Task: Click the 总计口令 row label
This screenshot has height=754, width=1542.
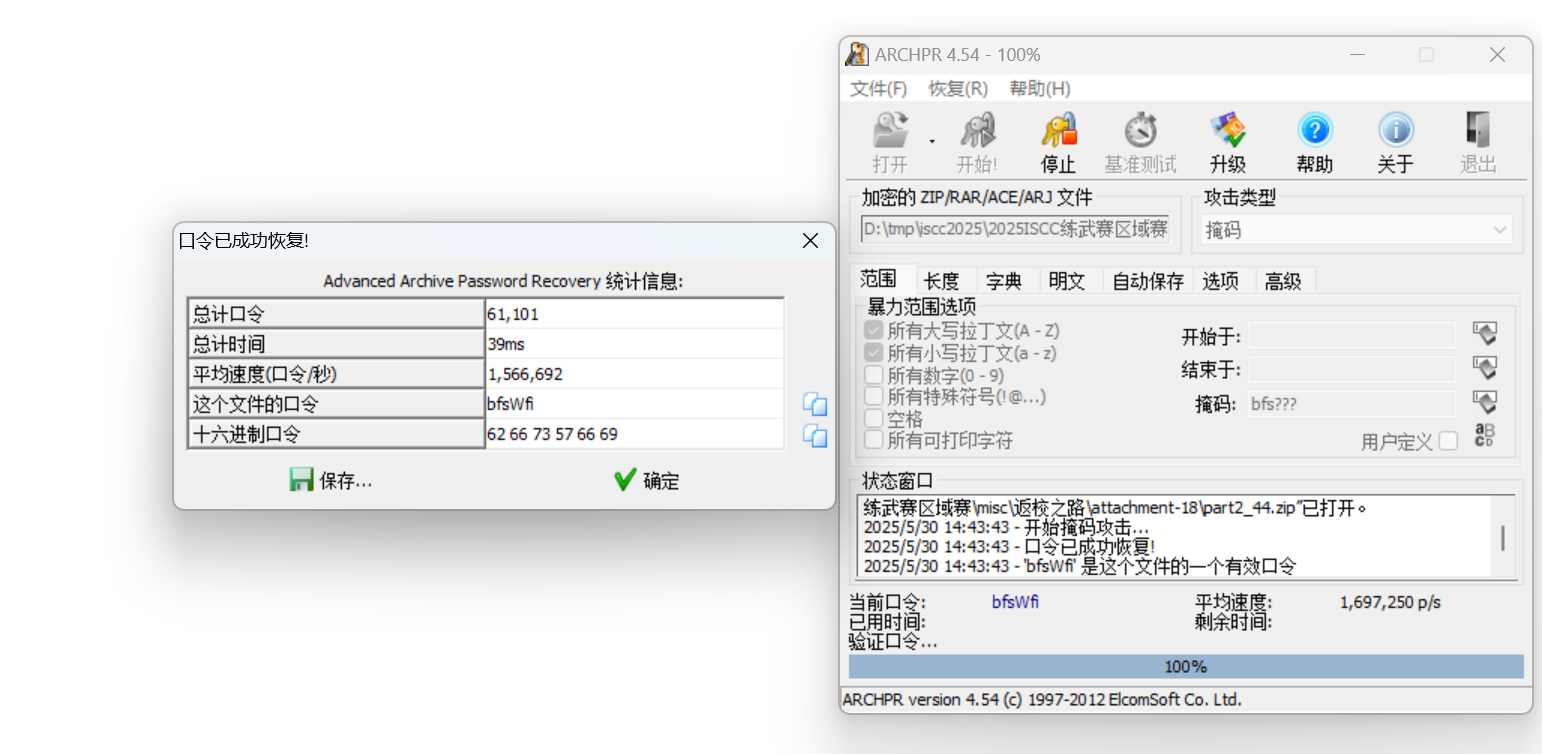Action: [336, 314]
